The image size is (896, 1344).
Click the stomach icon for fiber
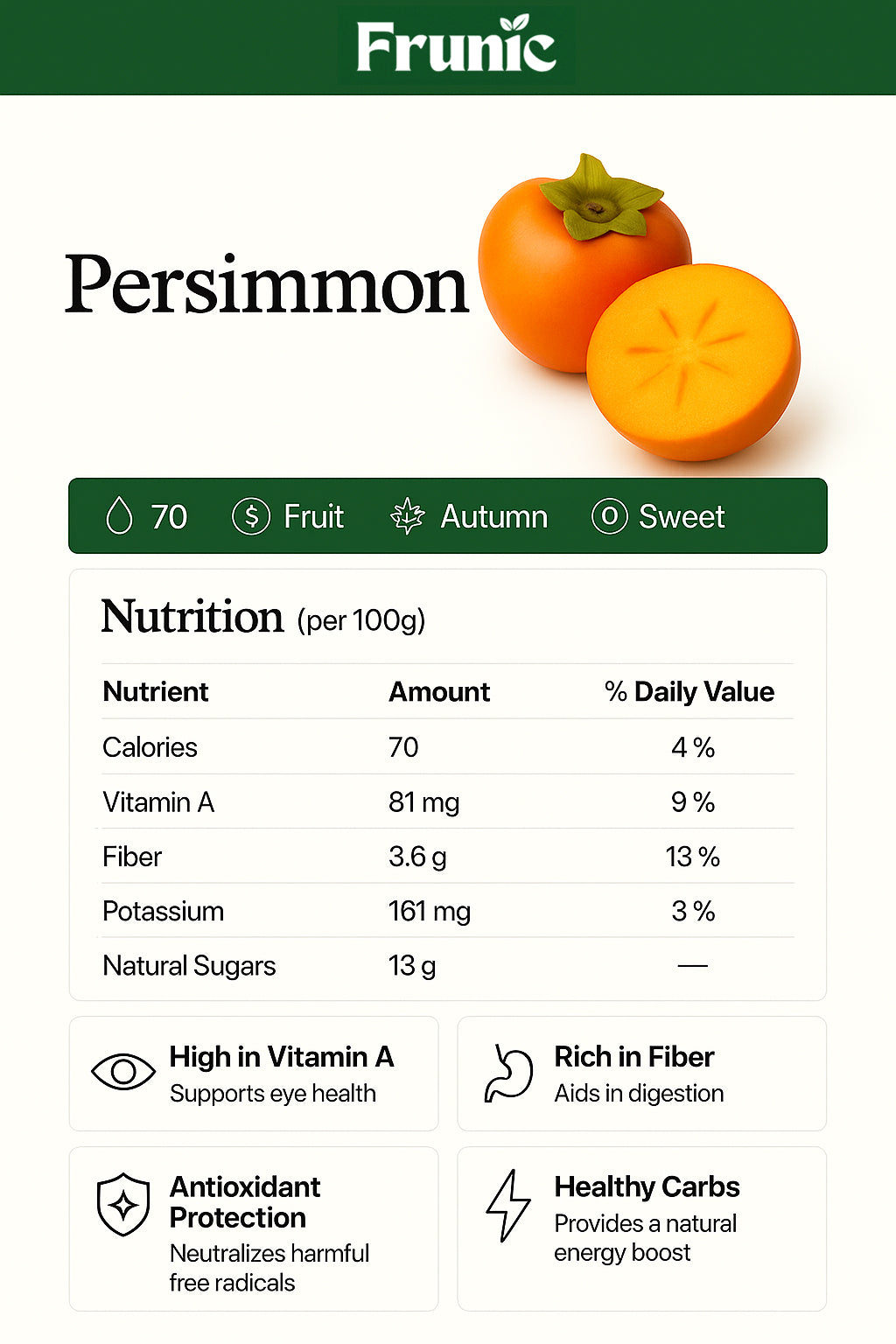508,1073
